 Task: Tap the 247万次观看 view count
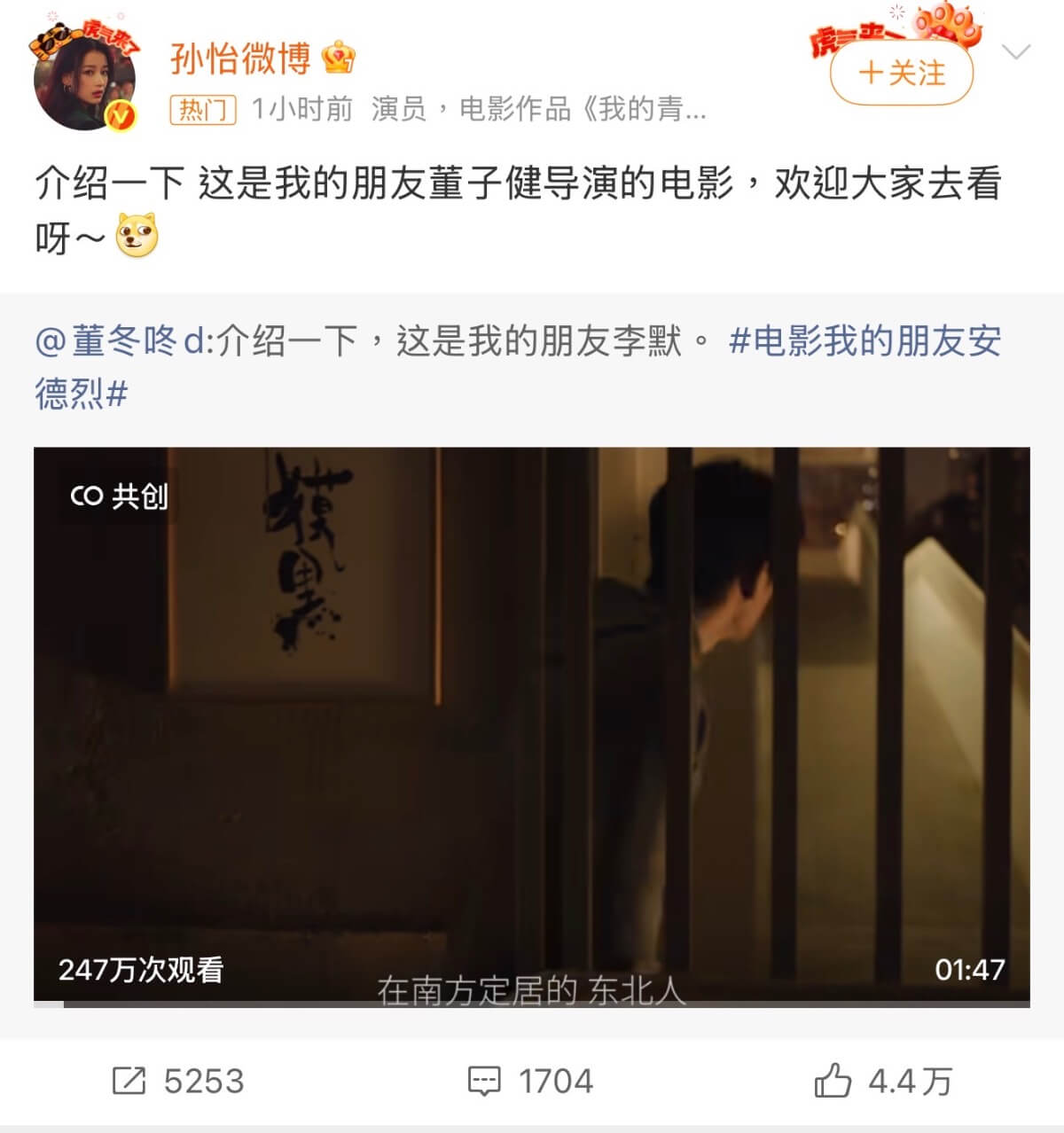pos(141,969)
